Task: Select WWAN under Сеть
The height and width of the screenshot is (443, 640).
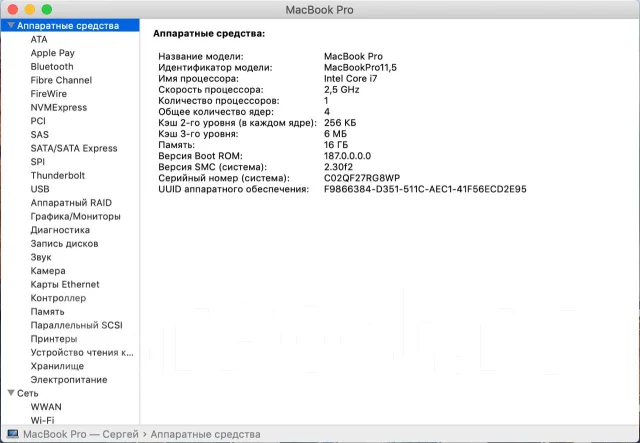Action: pyautogui.click(x=46, y=407)
